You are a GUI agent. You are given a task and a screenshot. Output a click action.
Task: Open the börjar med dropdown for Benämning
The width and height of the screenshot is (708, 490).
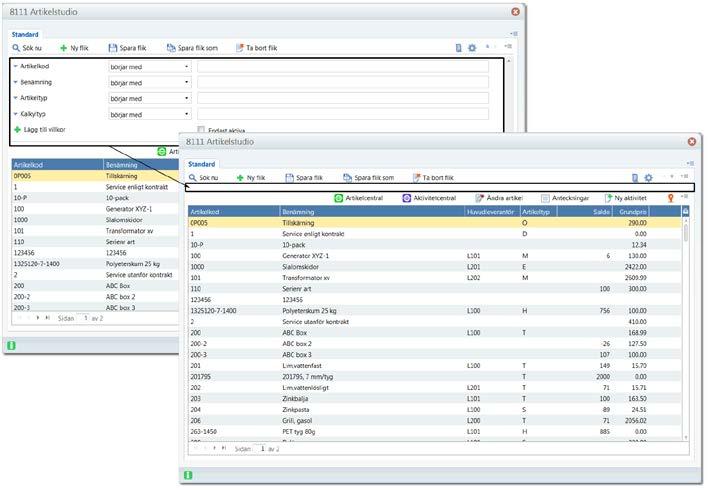pyautogui.click(x=149, y=83)
